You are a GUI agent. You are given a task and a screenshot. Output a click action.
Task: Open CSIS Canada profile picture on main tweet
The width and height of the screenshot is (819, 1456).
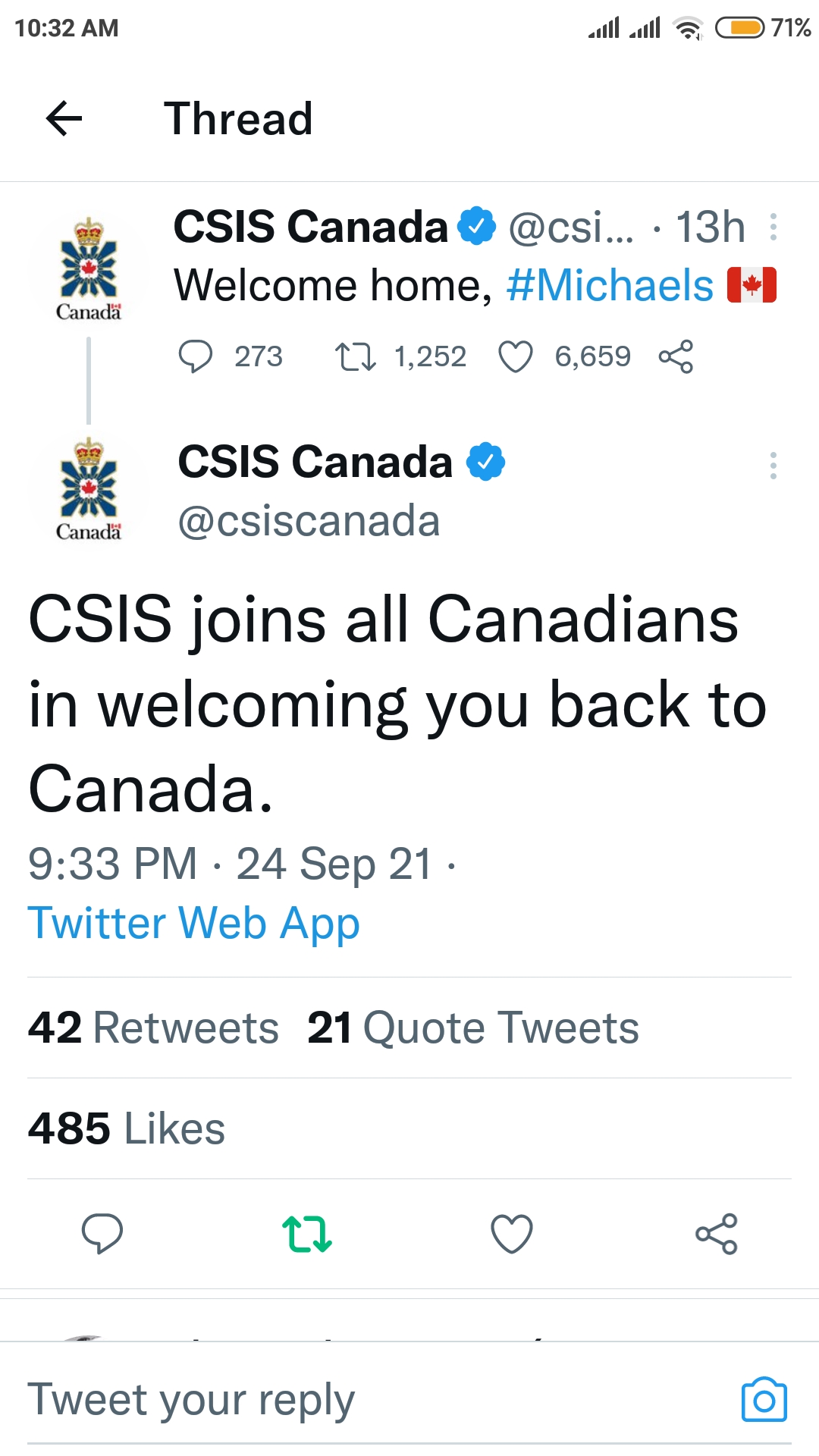pos(89,488)
